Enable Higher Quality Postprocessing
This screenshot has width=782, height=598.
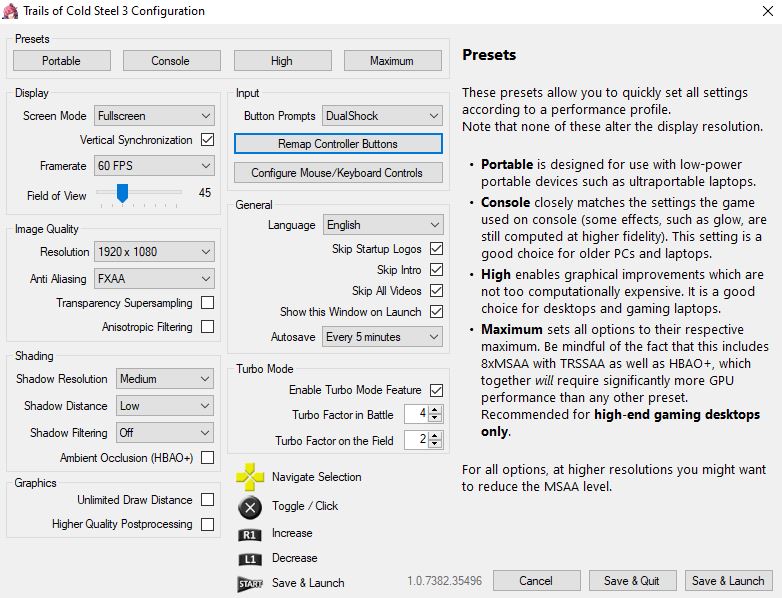pos(207,524)
